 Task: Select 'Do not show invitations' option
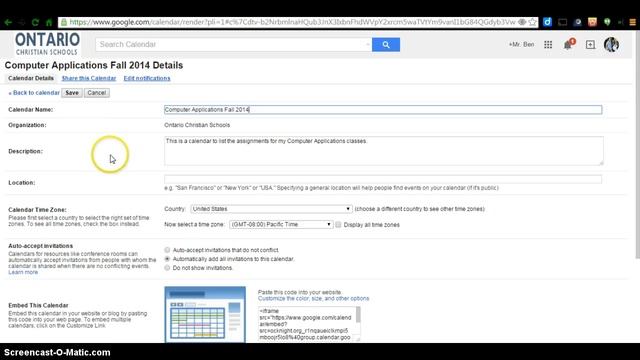point(167,268)
